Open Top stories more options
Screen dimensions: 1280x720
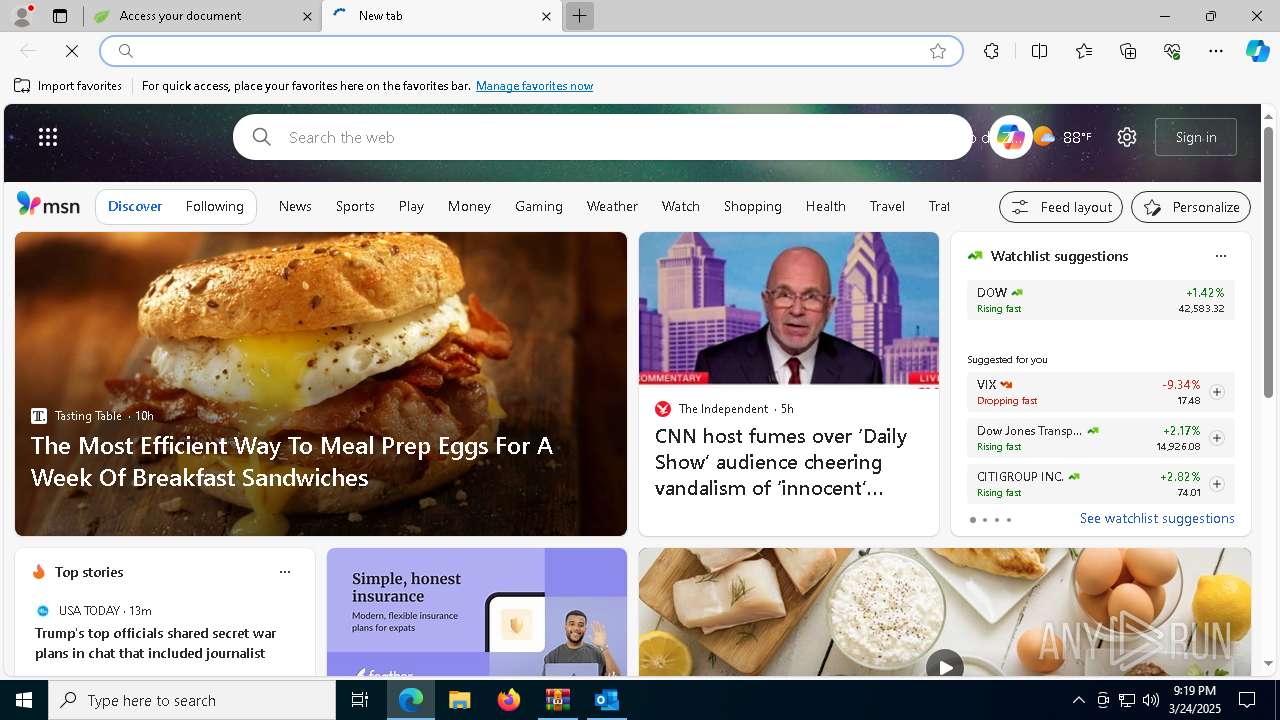(x=285, y=572)
